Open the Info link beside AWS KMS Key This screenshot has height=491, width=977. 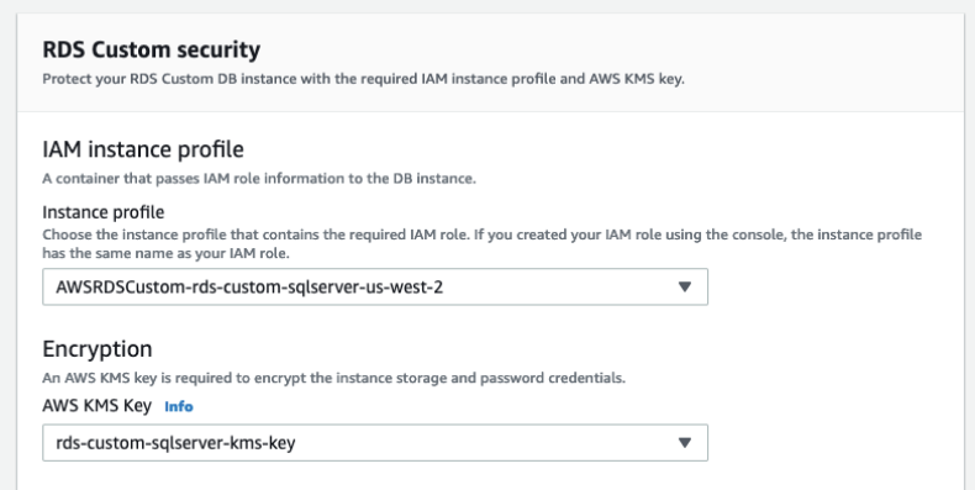[x=179, y=406]
